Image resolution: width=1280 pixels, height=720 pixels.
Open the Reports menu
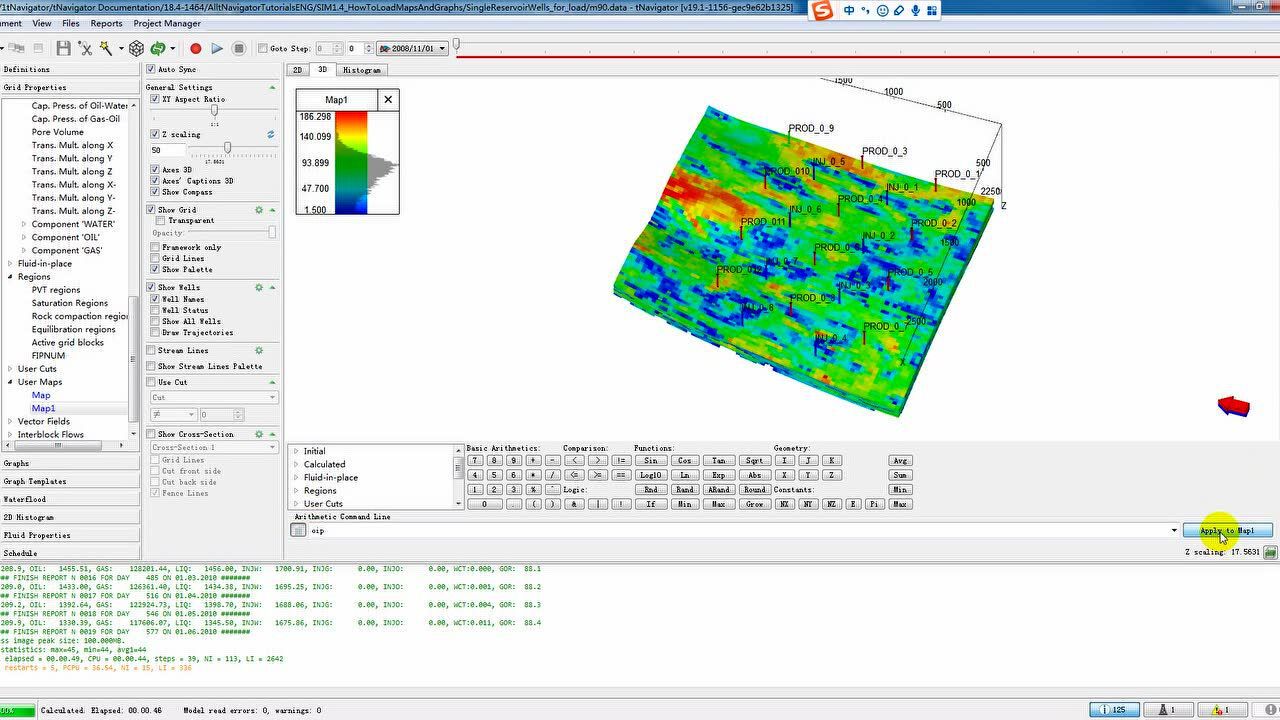[x=106, y=23]
